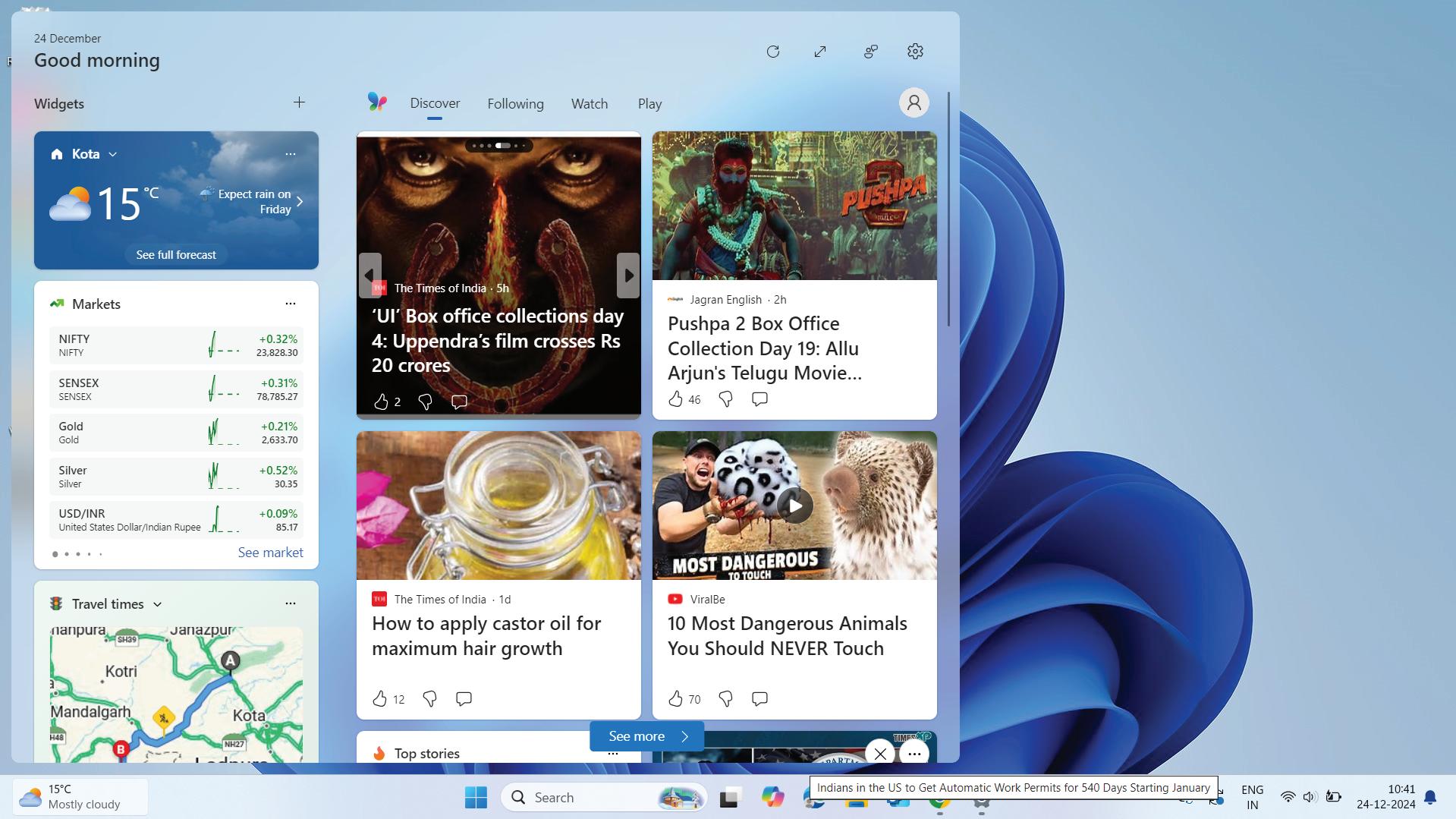The width and height of the screenshot is (1456, 819).
Task: Switch to the Discover tab
Action: [x=435, y=104]
